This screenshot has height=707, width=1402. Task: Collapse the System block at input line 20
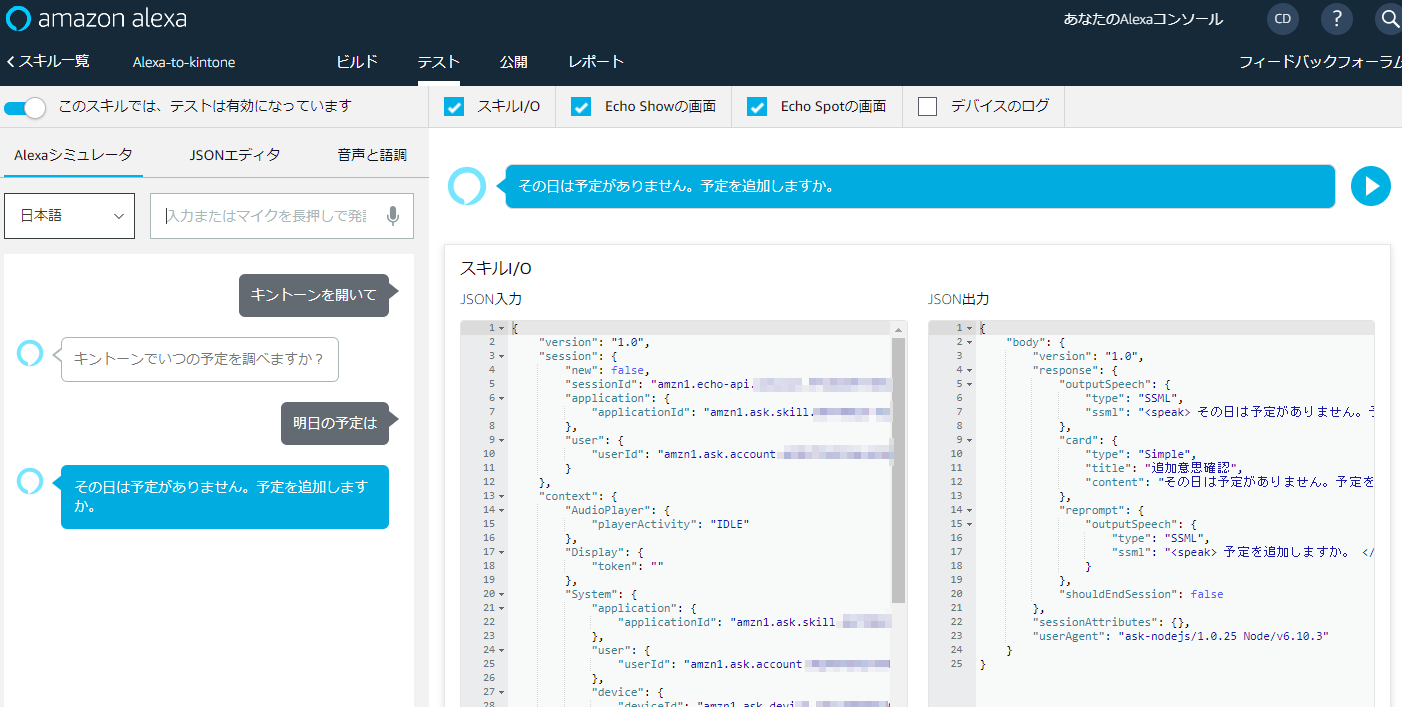501,594
